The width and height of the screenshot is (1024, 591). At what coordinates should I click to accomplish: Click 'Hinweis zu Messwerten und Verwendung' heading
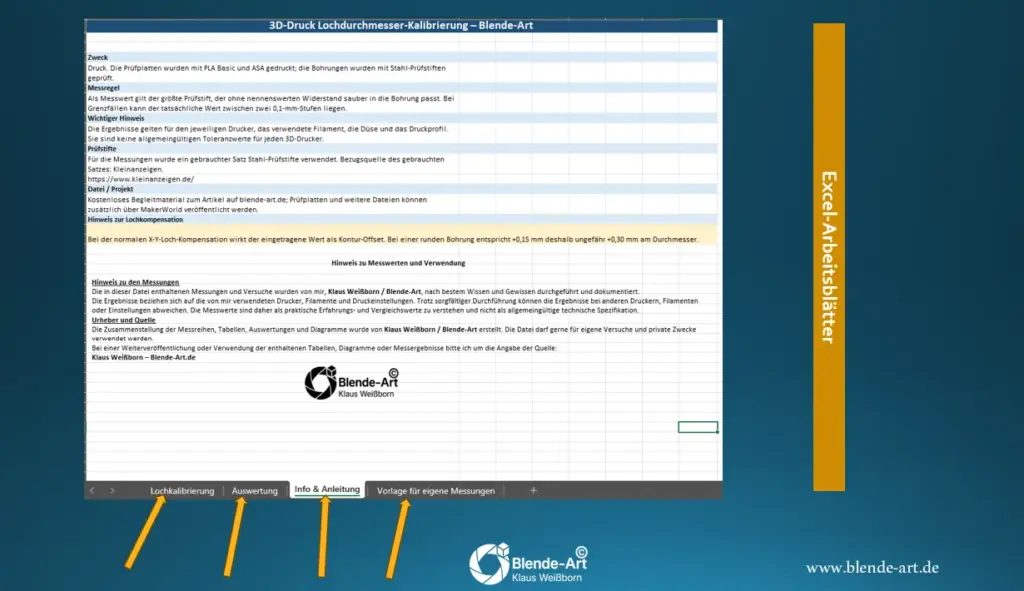[x=398, y=263]
